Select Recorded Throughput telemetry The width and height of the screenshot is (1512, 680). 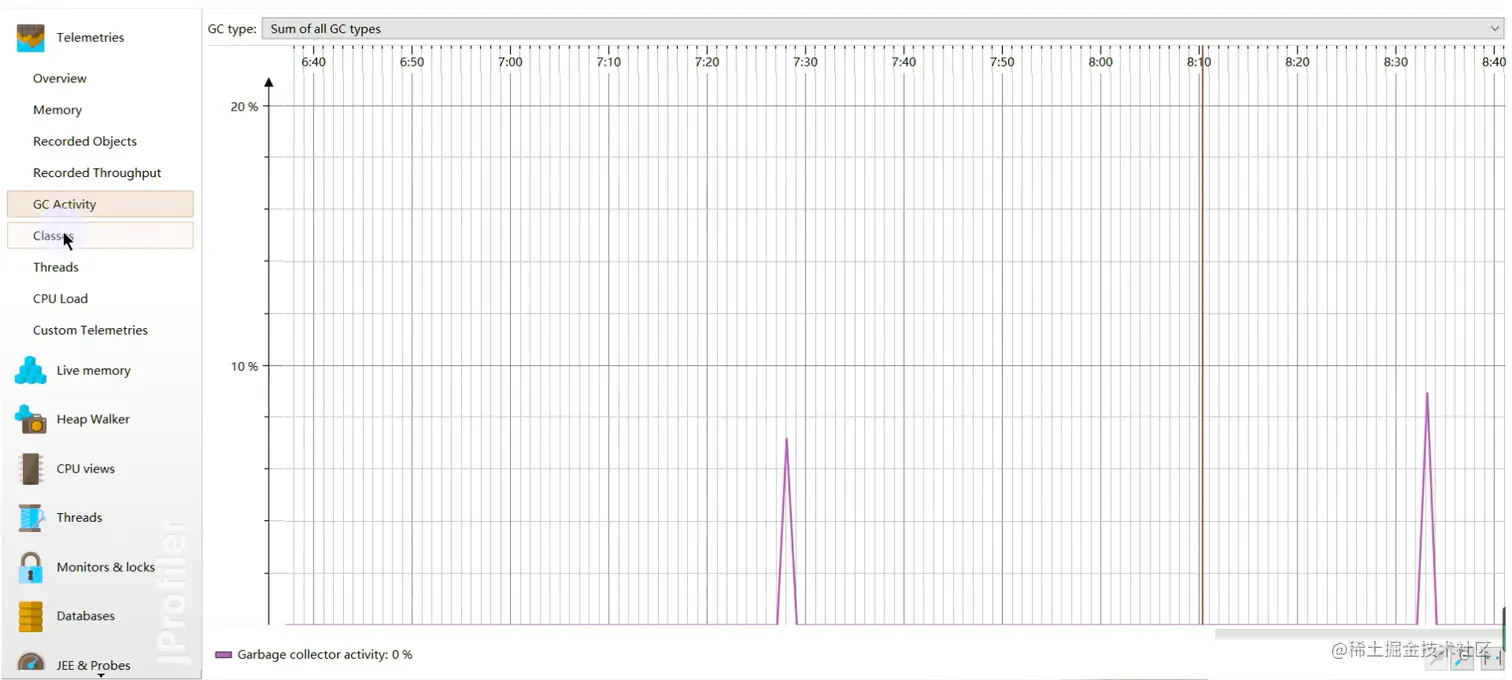point(97,173)
